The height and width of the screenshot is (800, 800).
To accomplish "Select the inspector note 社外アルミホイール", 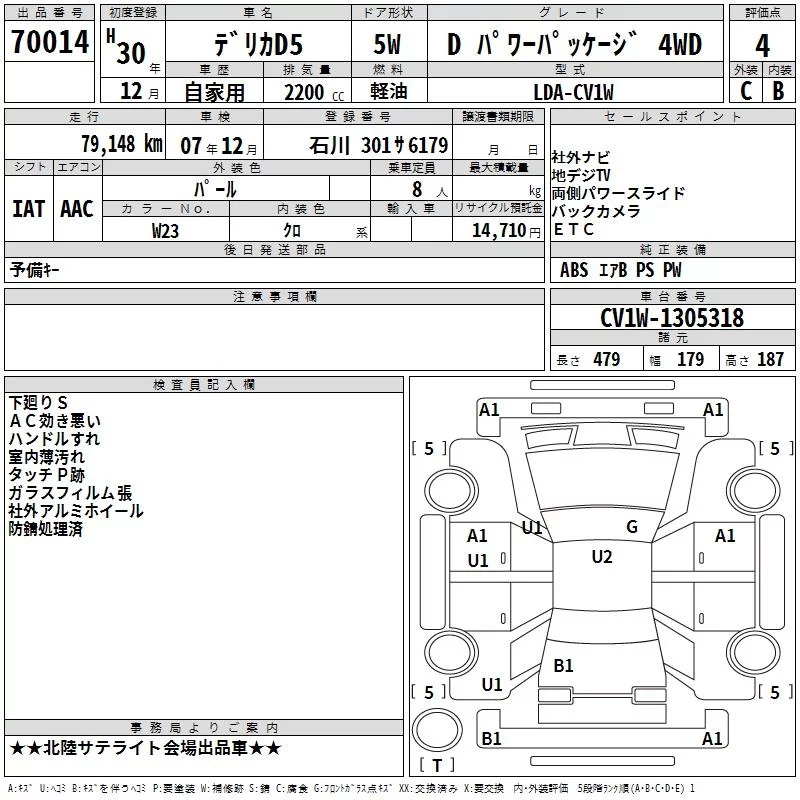I will coord(76,511).
